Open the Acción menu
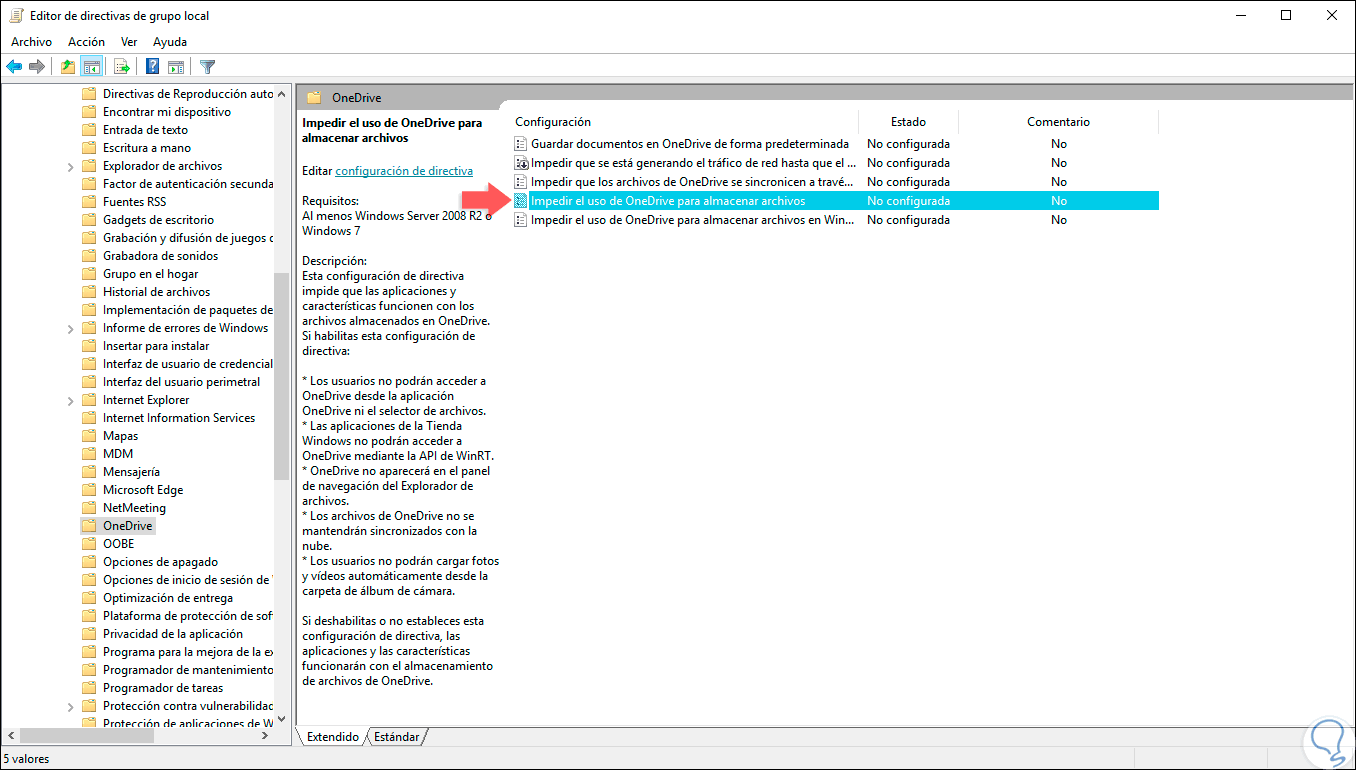Screen dimensions: 1356x770 pos(86,42)
